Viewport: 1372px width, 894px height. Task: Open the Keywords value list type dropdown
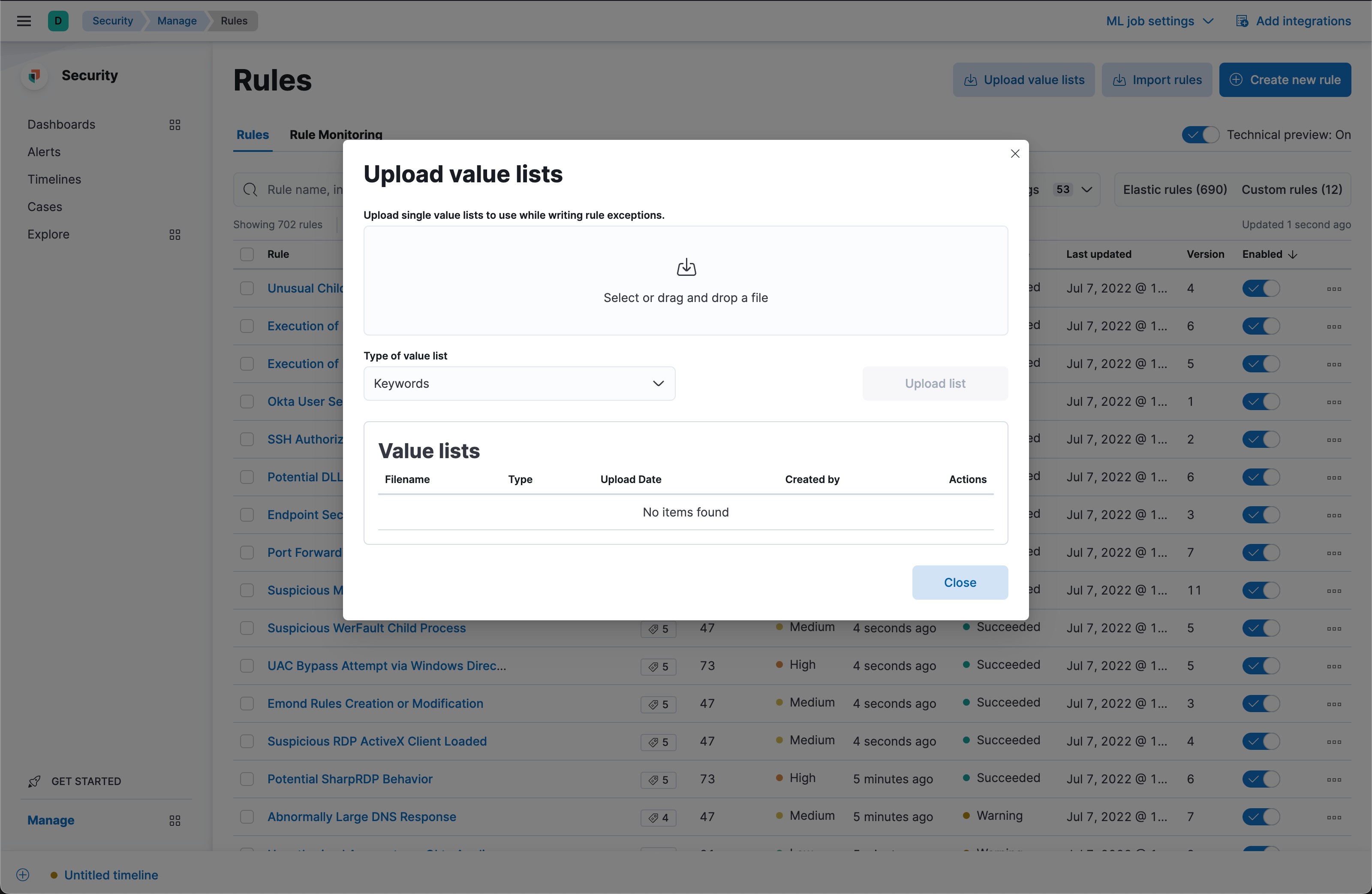pos(518,383)
